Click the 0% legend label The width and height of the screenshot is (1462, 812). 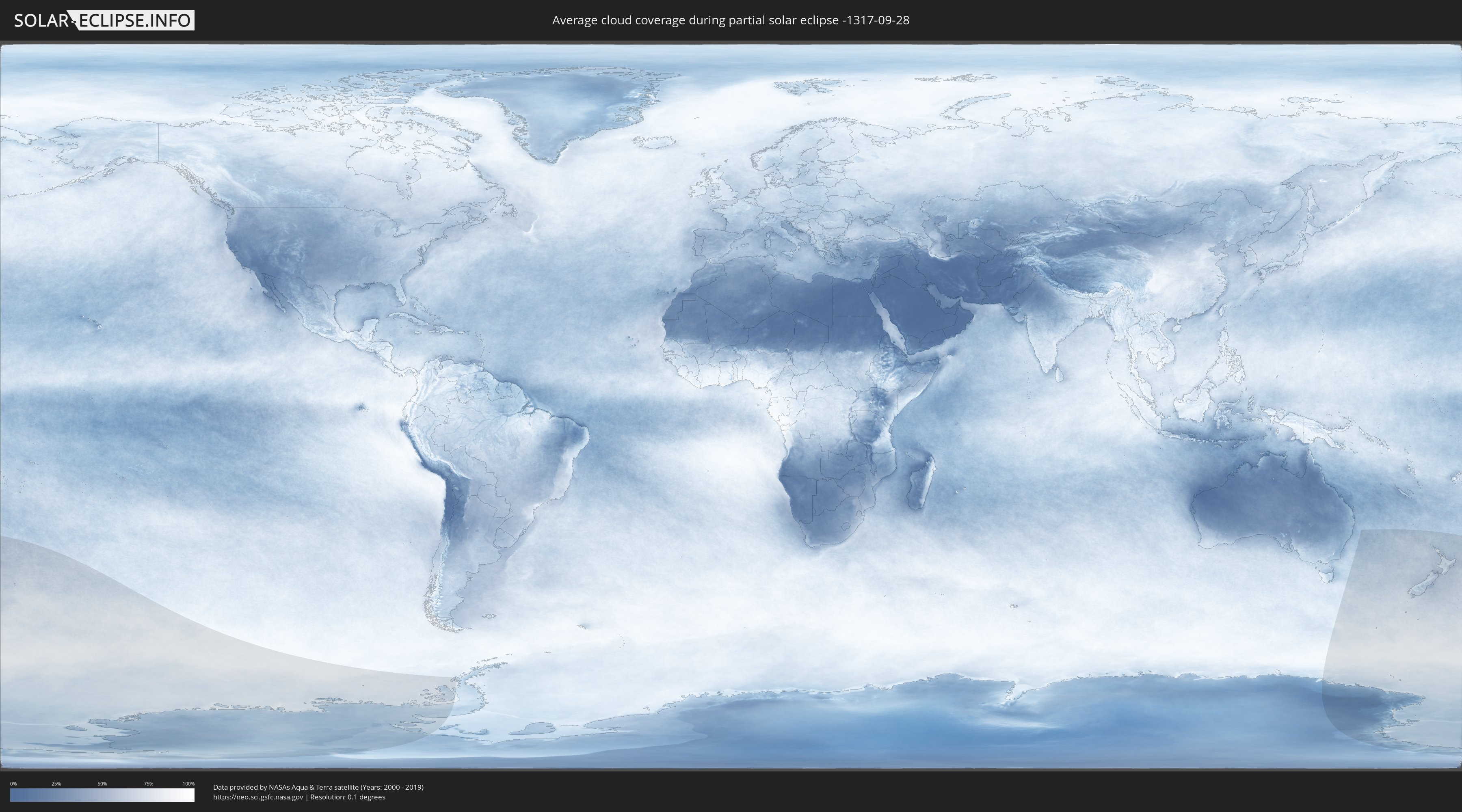[x=14, y=784]
